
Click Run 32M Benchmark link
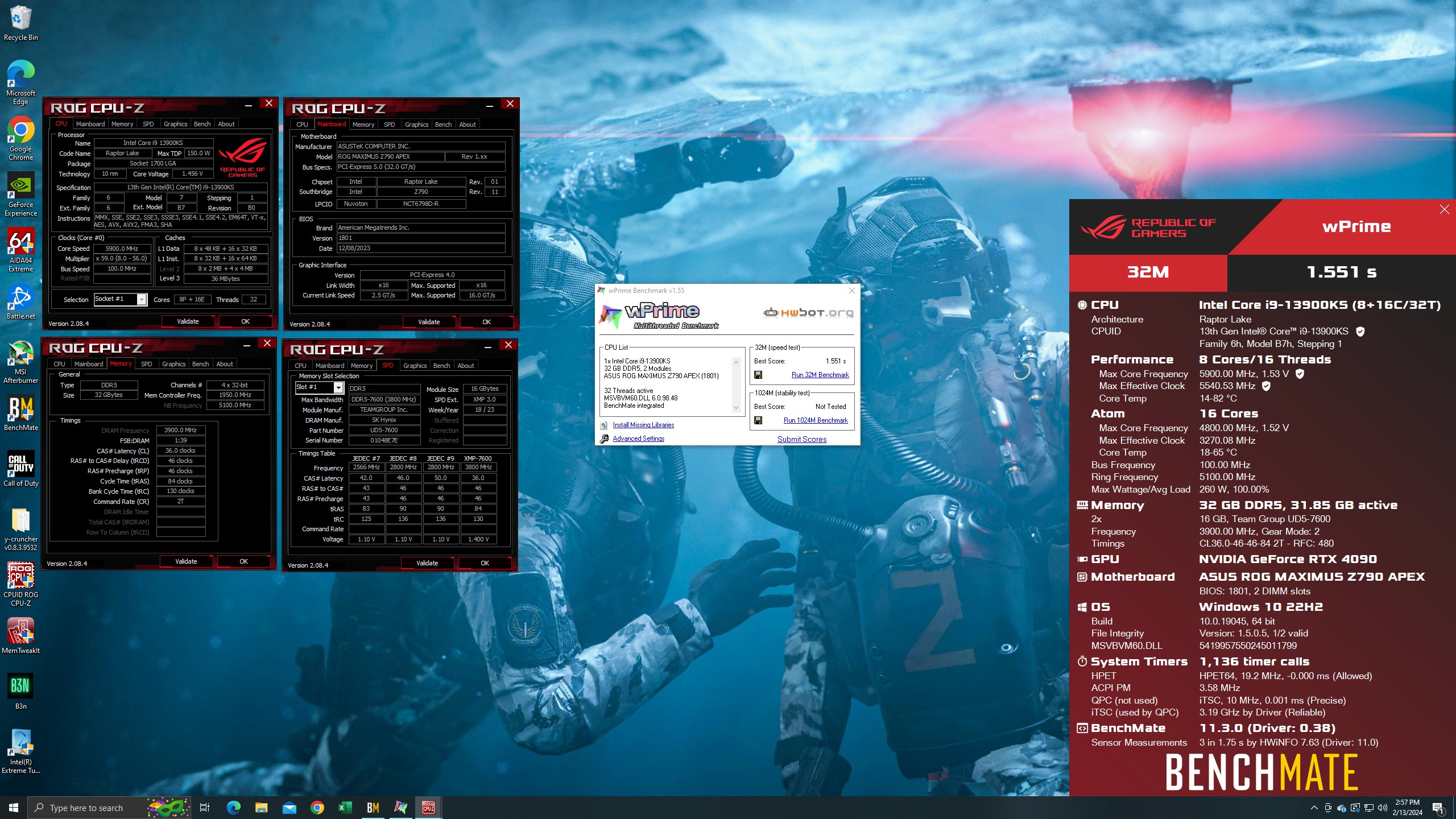click(820, 375)
